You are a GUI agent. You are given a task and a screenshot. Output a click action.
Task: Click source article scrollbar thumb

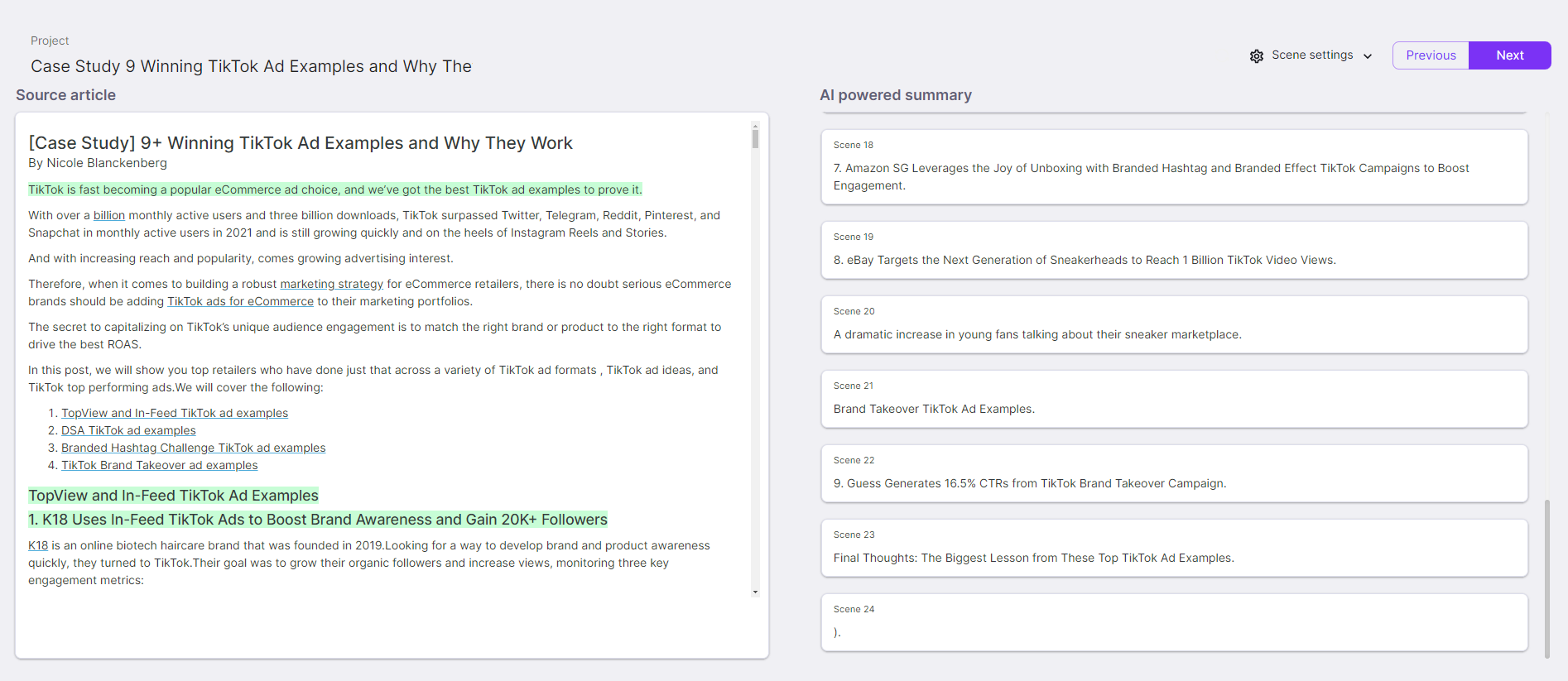click(x=755, y=137)
